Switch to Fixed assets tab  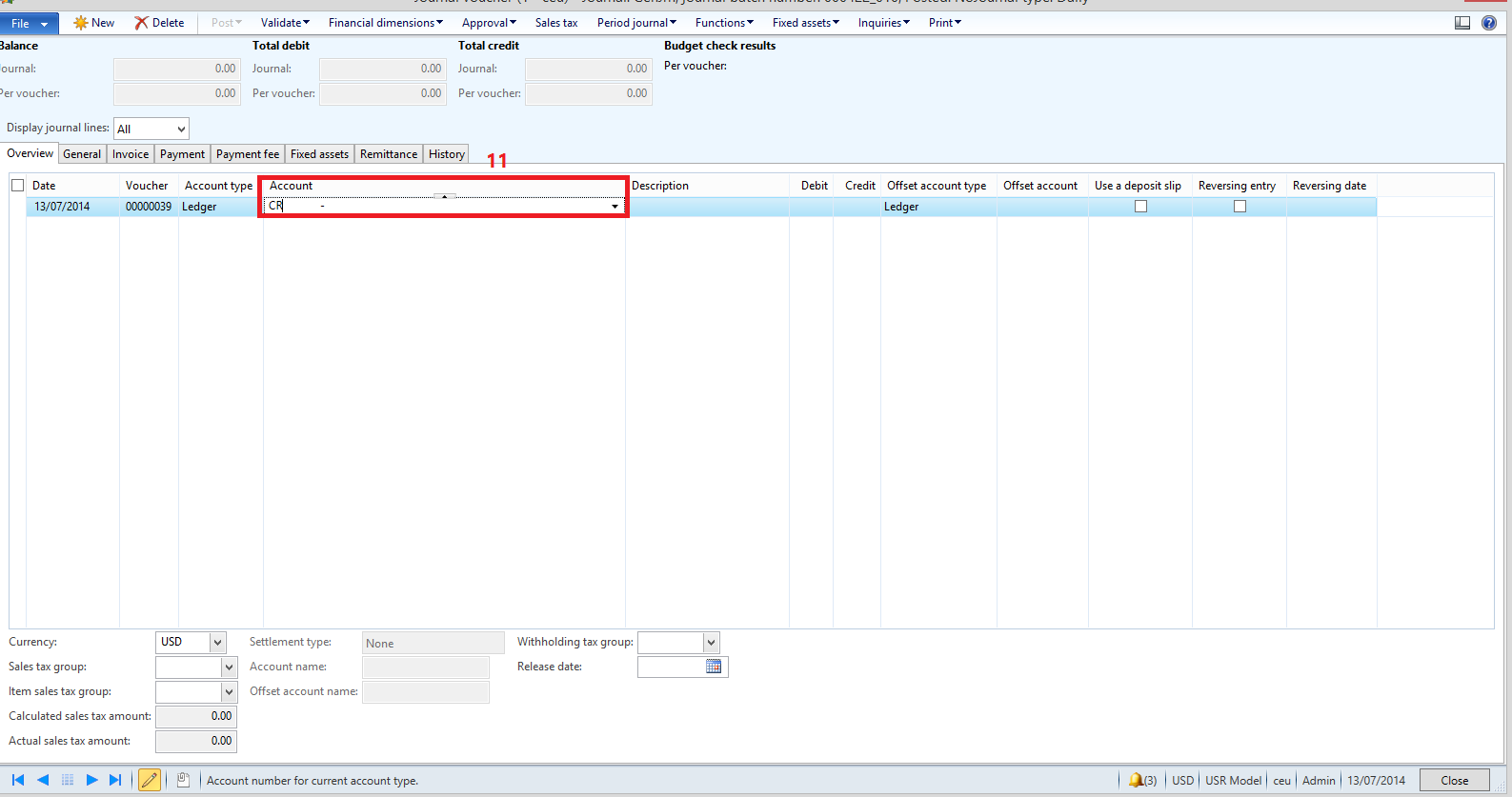(319, 154)
